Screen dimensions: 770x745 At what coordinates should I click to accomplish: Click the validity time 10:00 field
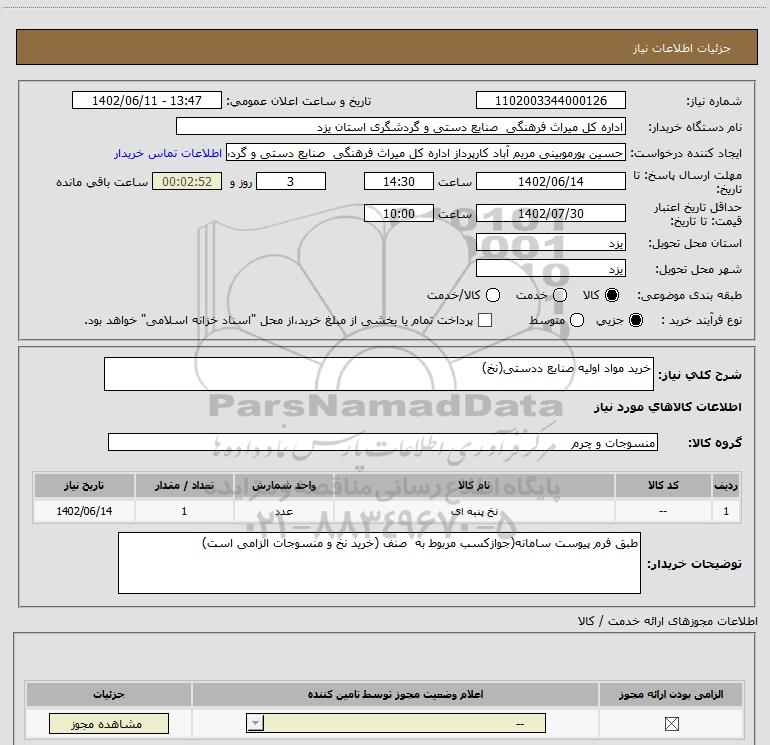399,213
